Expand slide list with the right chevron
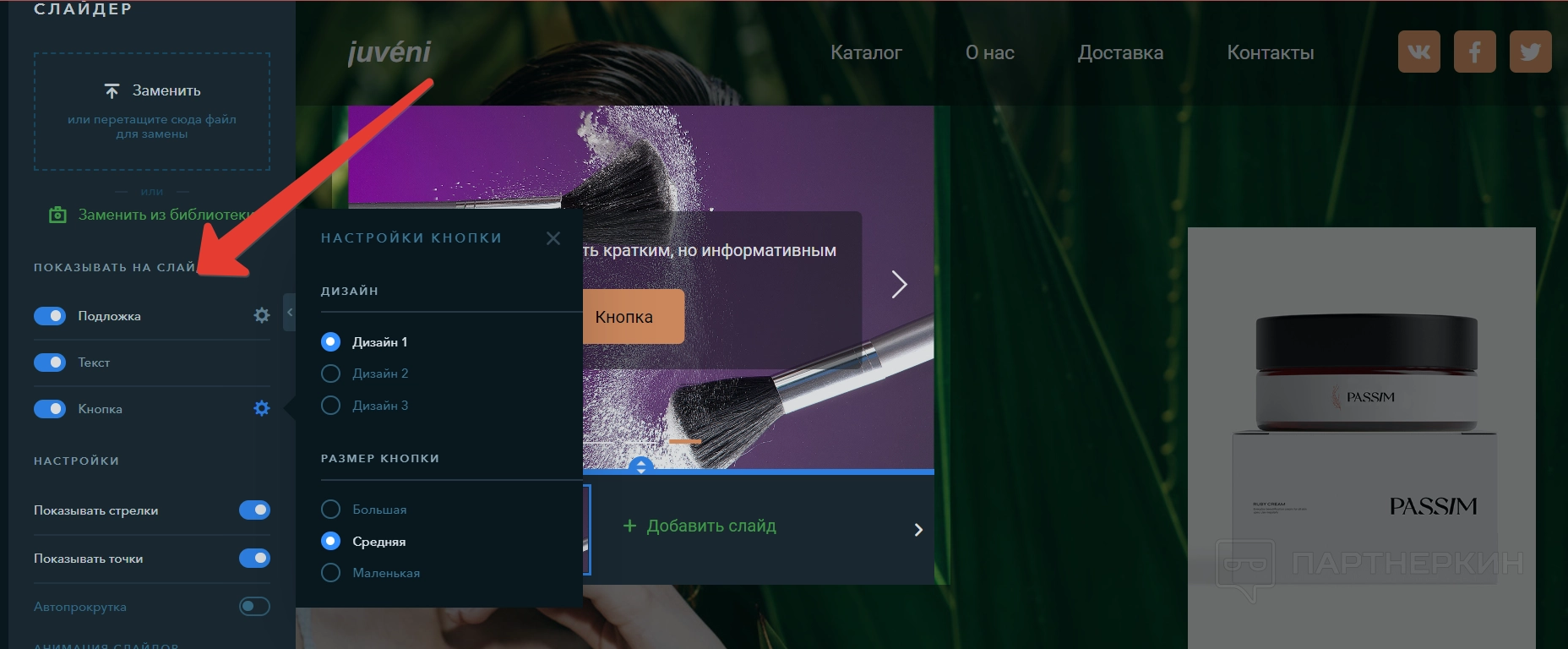1568x649 pixels. coord(918,530)
